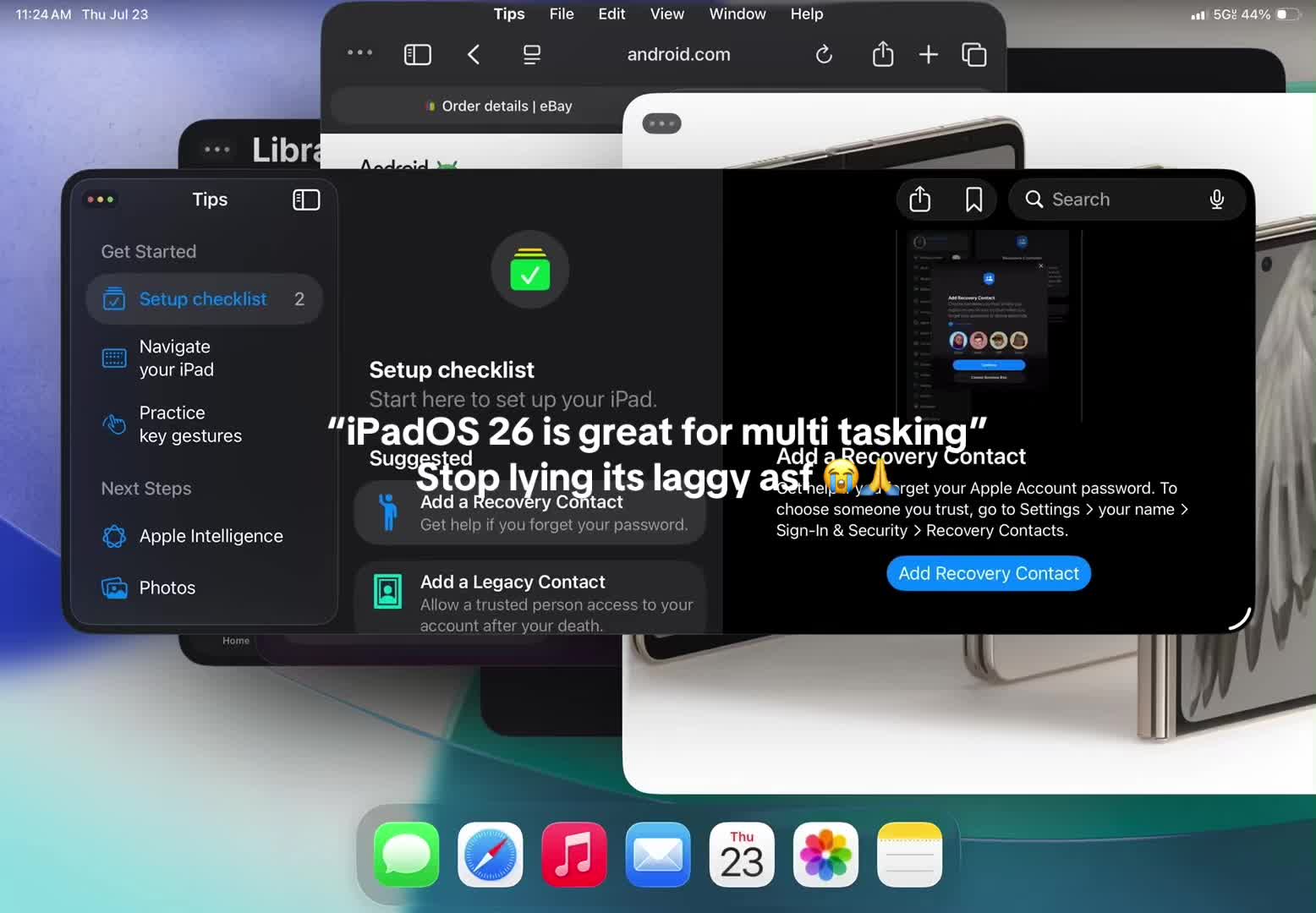This screenshot has height=913, width=1316.
Task: Open Notes from the dock
Action: pyautogui.click(x=910, y=855)
